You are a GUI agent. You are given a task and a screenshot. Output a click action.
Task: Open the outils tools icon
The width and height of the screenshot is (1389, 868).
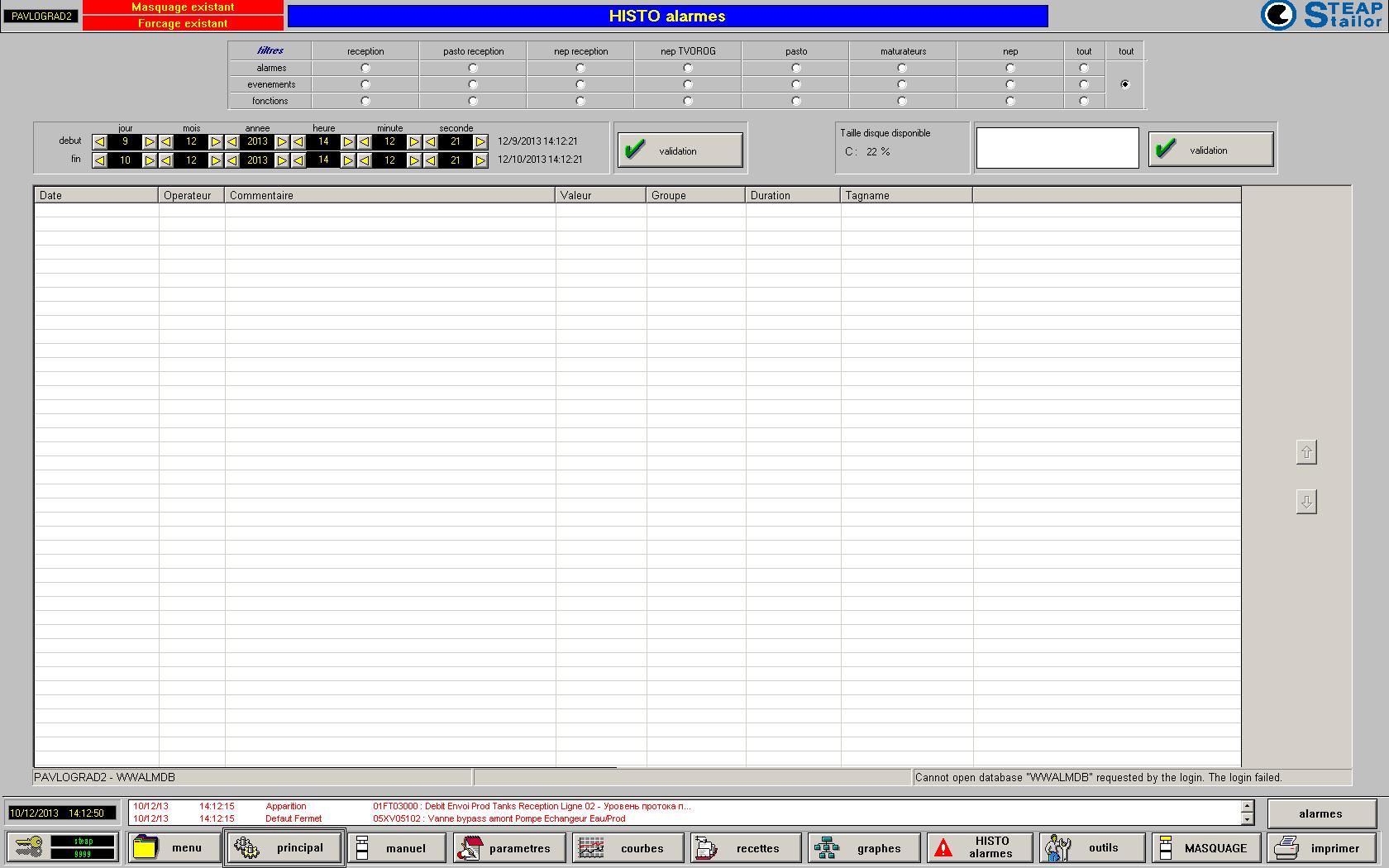click(x=1057, y=847)
